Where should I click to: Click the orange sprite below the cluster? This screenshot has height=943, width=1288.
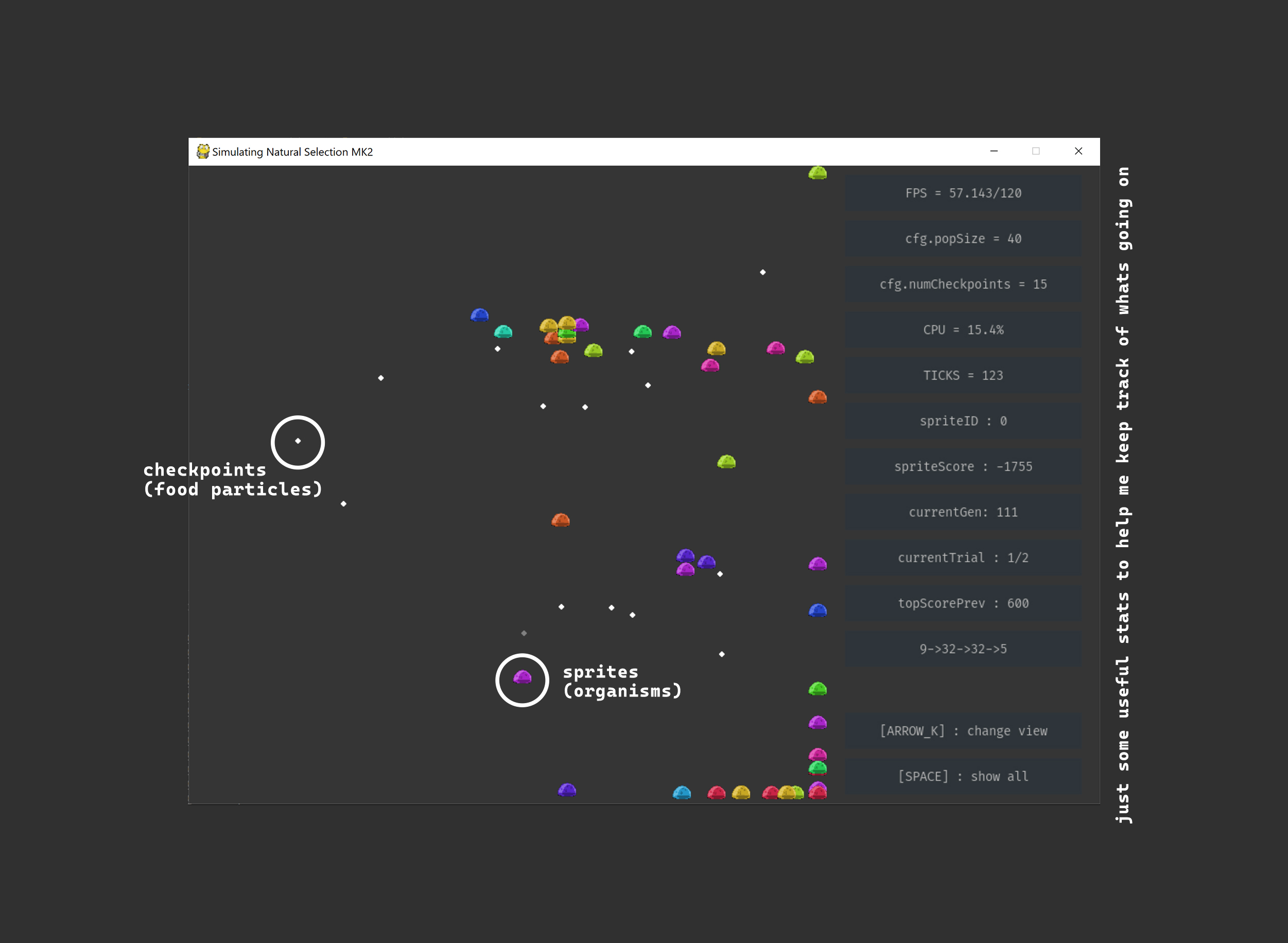561,520
